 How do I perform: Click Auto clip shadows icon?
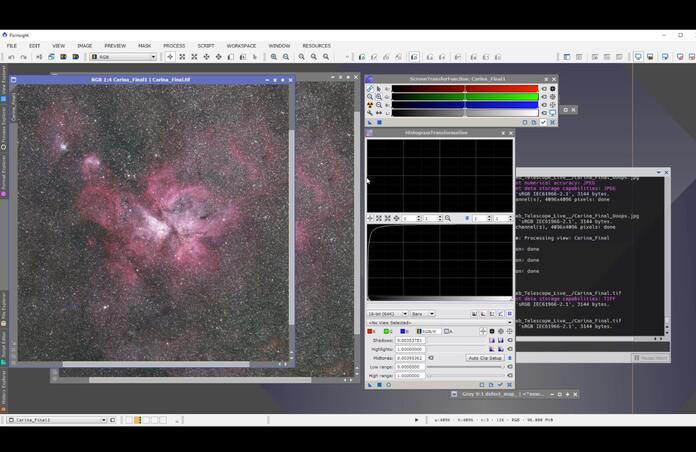[x=492, y=340]
